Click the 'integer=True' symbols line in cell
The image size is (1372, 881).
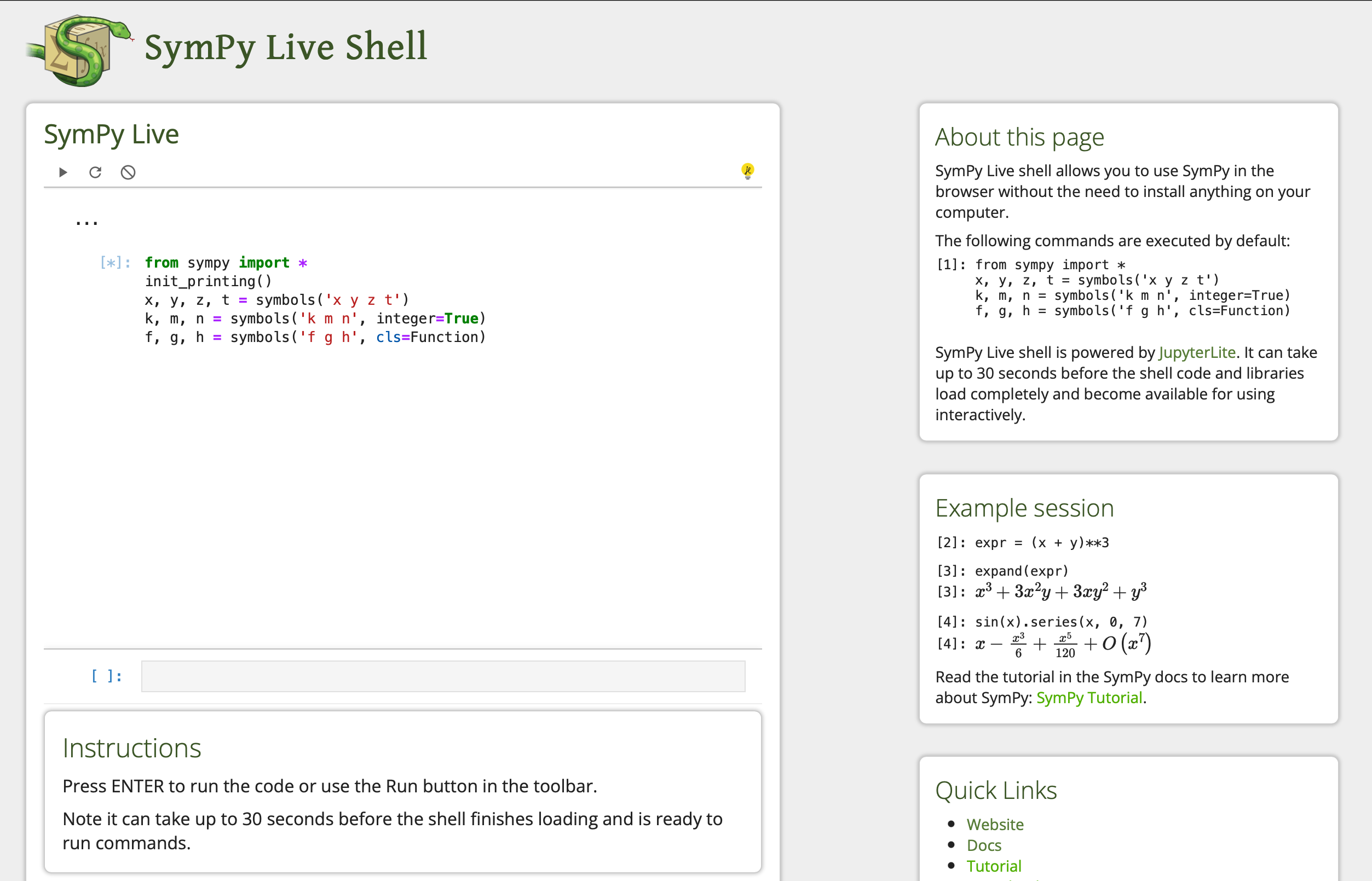[315, 318]
